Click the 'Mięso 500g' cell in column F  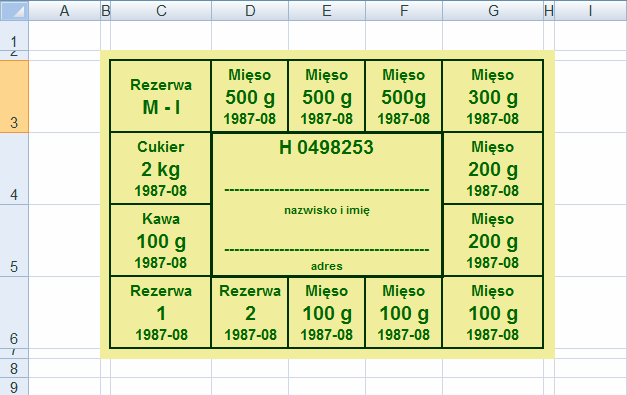click(x=403, y=96)
